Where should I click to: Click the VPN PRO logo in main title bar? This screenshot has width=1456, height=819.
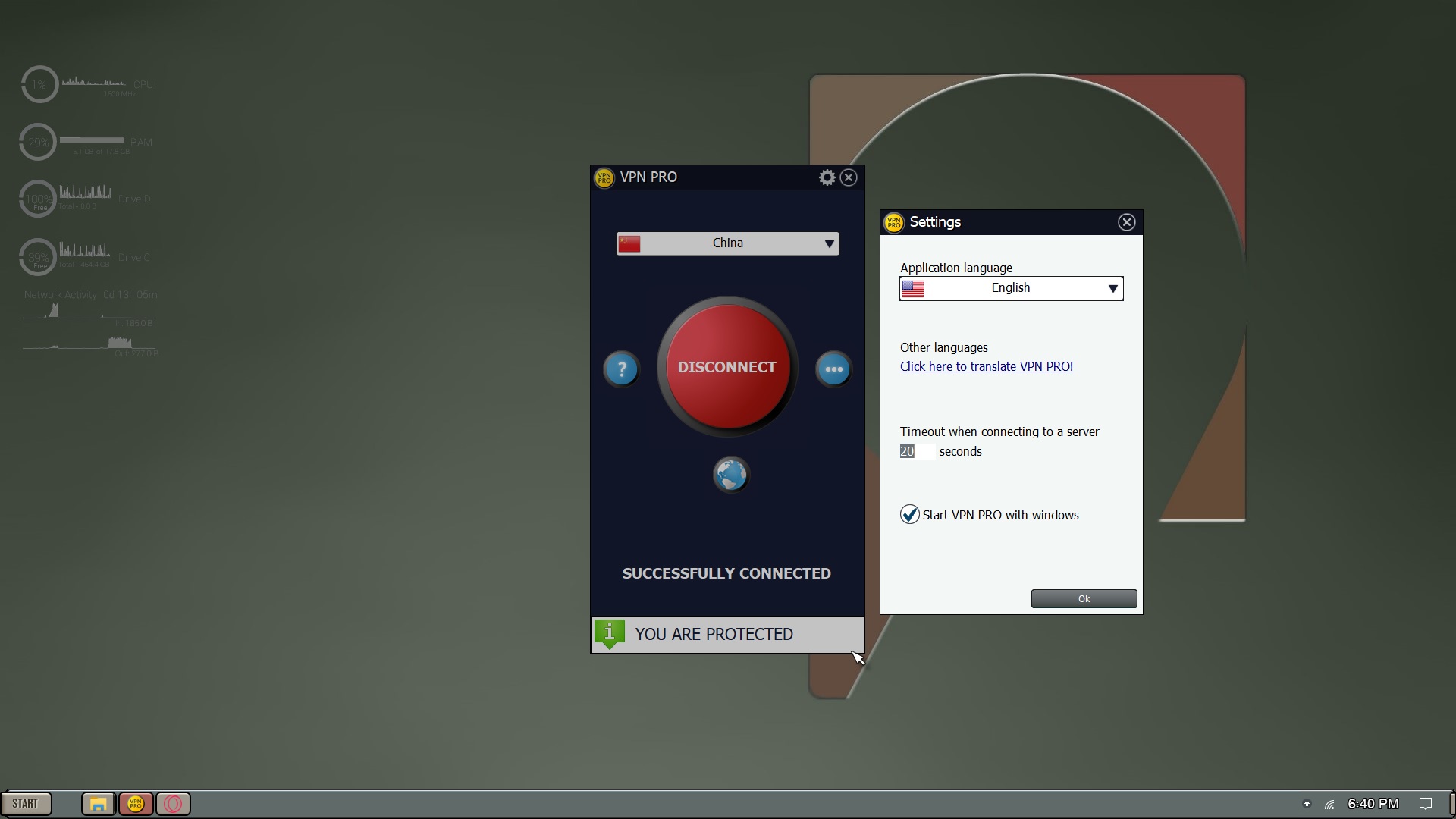(x=604, y=177)
